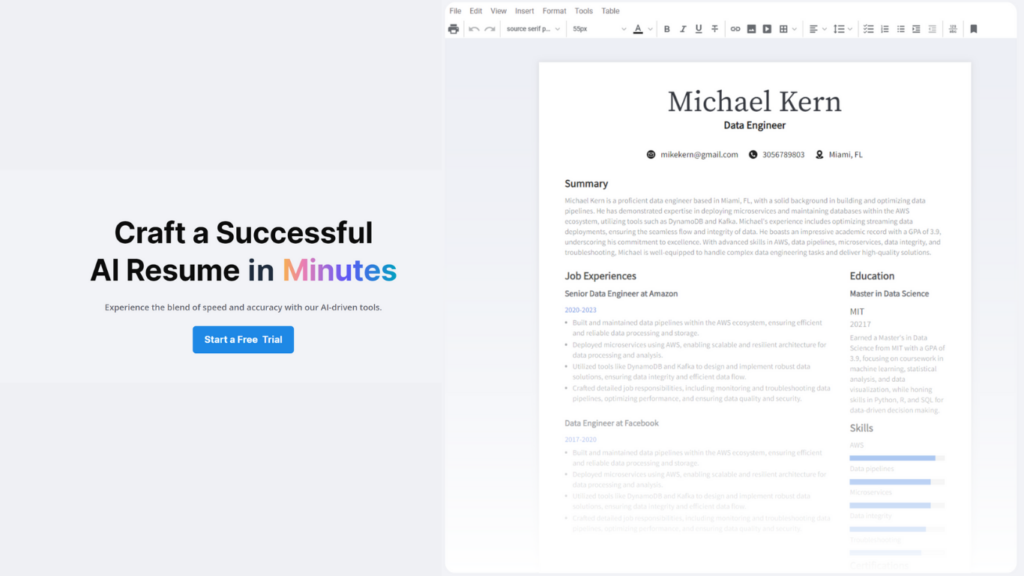Toggle bold formatting

click(x=667, y=29)
